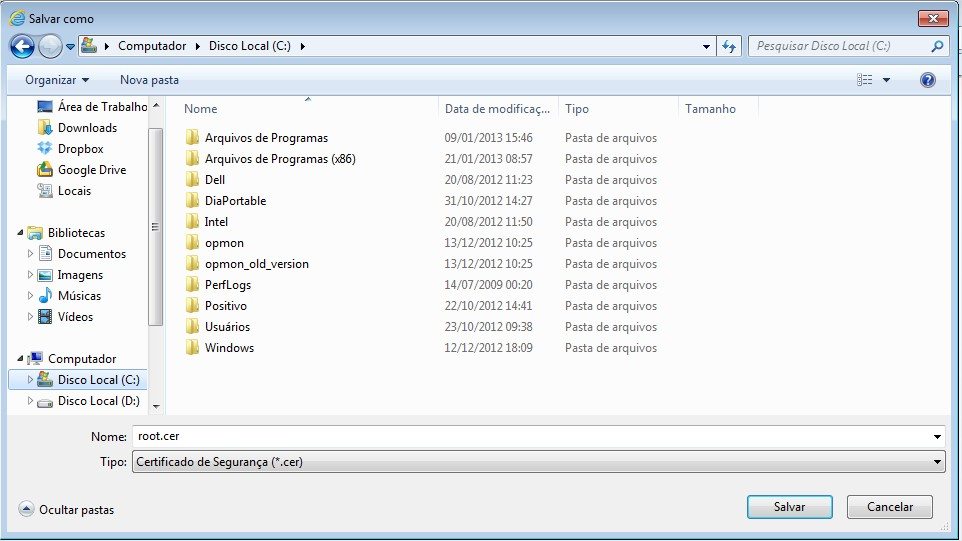Select Google Drive in navigation pane
Image resolution: width=962 pixels, height=541 pixels.
tap(91, 170)
